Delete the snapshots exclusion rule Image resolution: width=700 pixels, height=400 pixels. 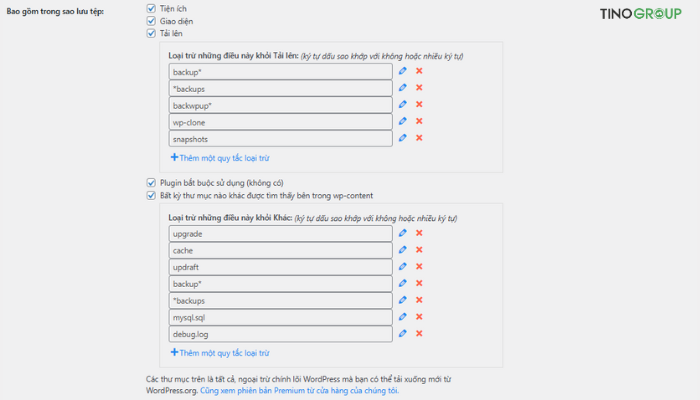coord(419,139)
